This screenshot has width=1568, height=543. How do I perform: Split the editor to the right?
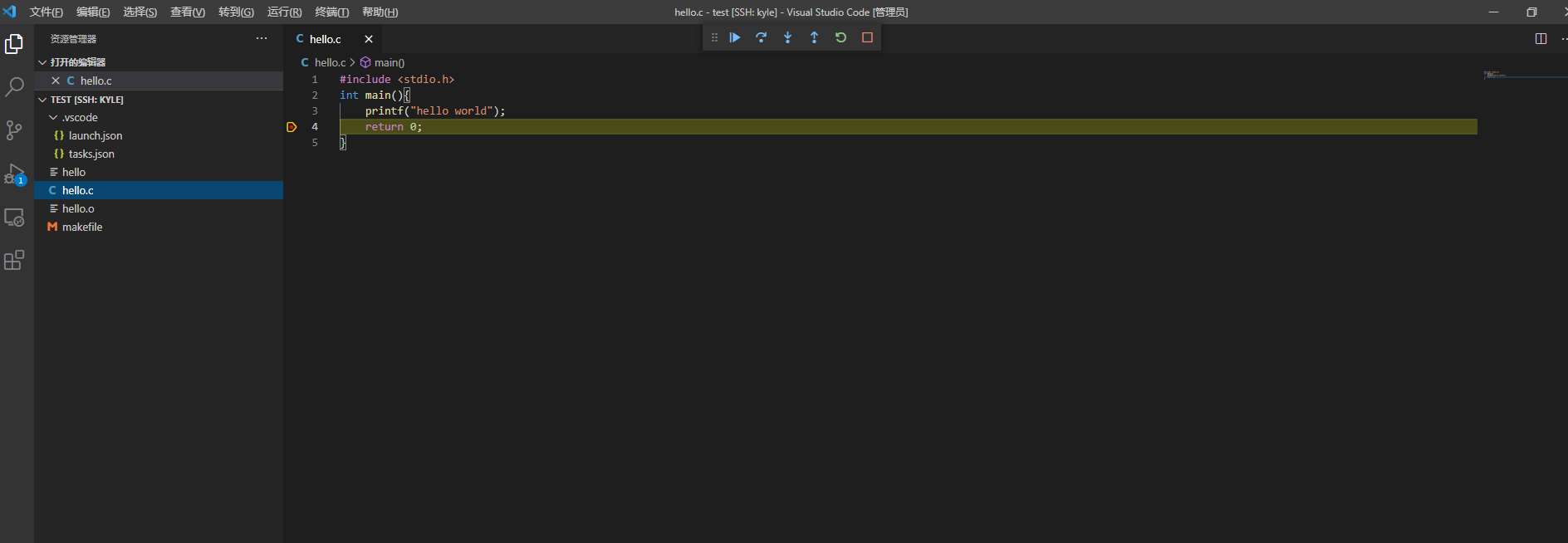point(1541,38)
